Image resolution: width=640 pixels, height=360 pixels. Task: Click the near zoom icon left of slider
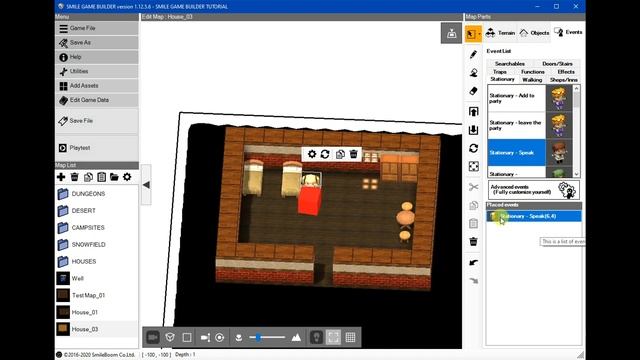coord(239,337)
